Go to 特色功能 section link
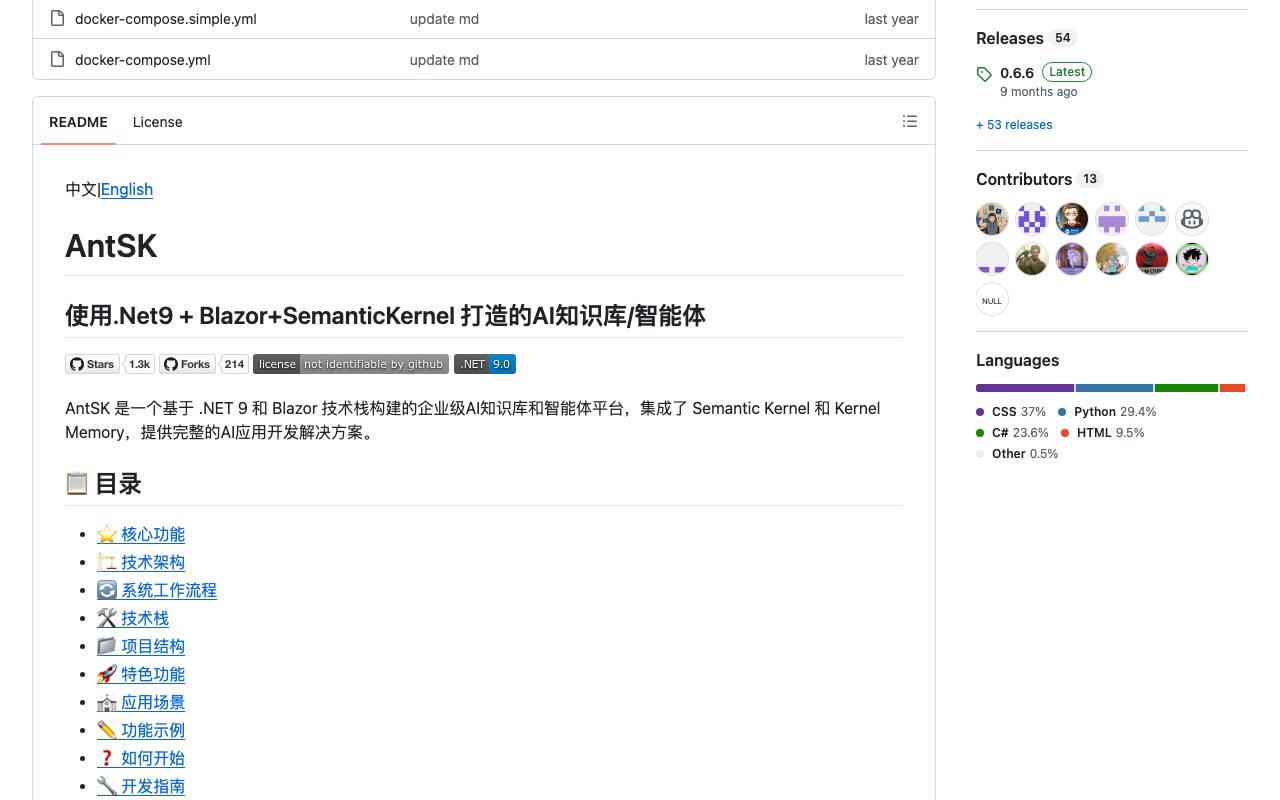Viewport: 1280px width, 800px height. pyautogui.click(x=141, y=674)
